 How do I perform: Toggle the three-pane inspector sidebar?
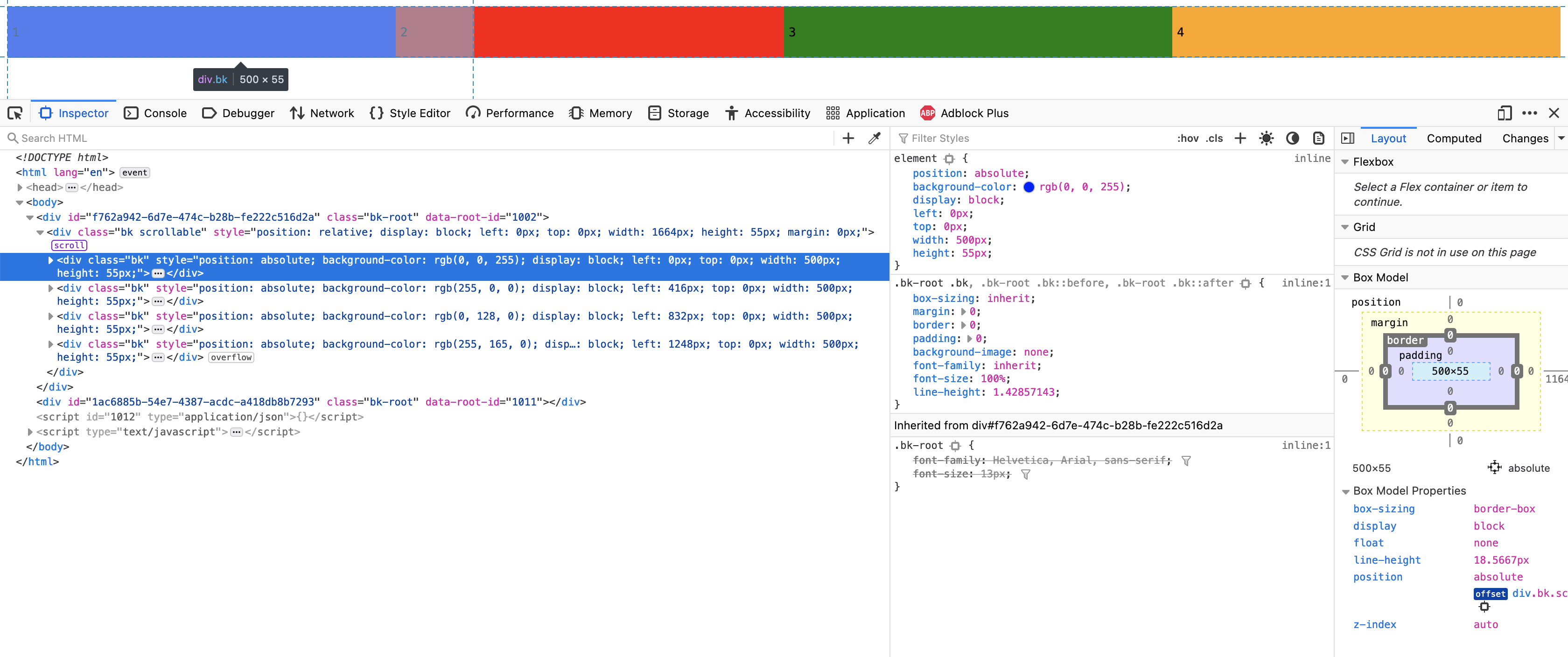coord(1348,138)
